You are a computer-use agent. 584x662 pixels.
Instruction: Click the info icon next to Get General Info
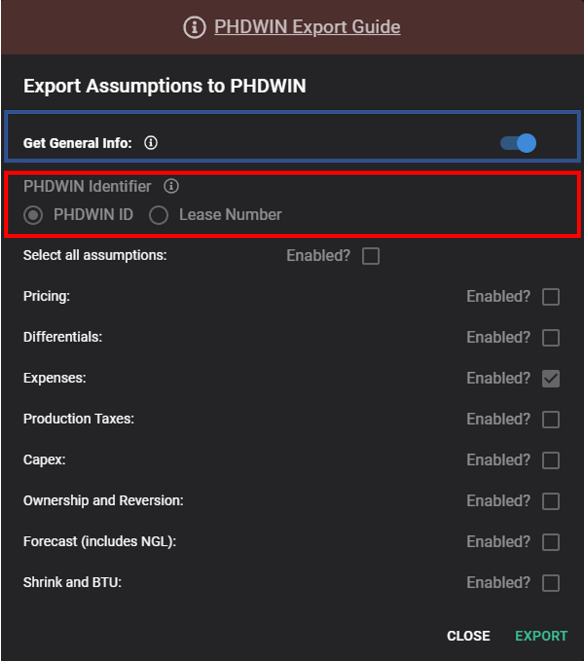point(151,143)
